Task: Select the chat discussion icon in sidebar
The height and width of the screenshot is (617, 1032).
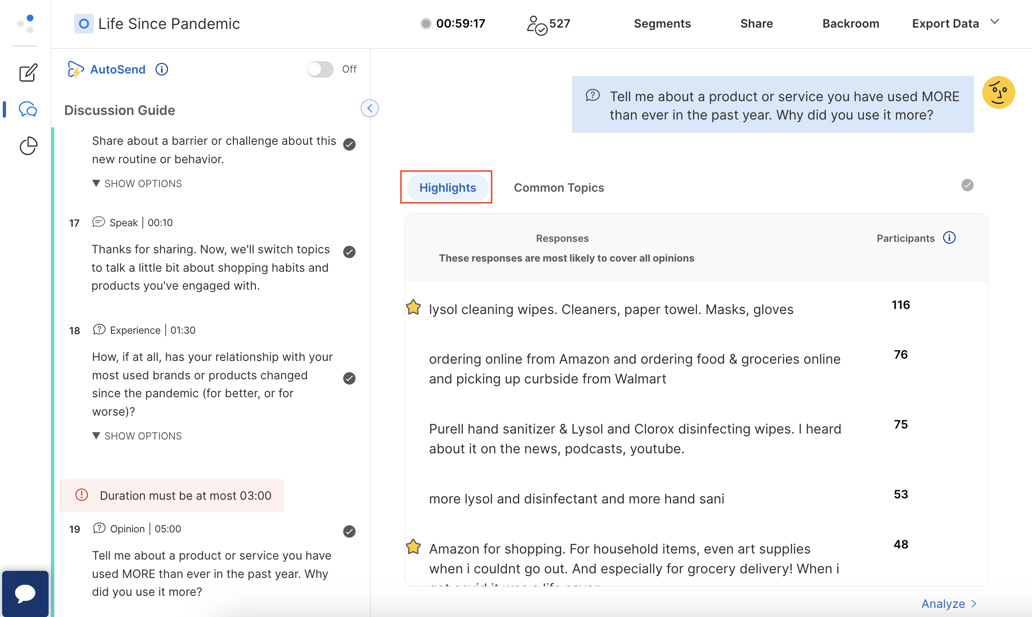Action: click(x=29, y=109)
